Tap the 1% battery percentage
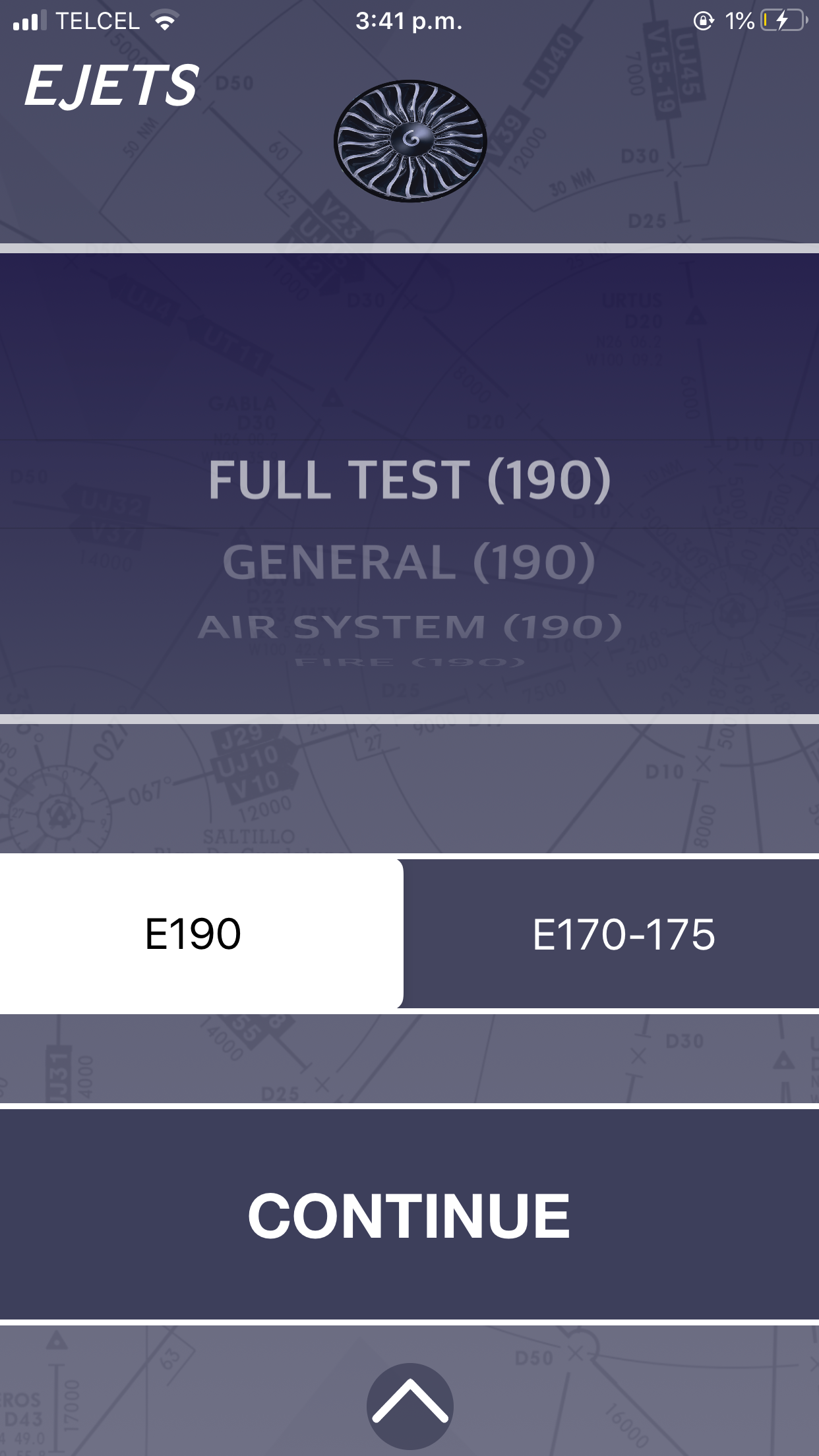 point(739,21)
